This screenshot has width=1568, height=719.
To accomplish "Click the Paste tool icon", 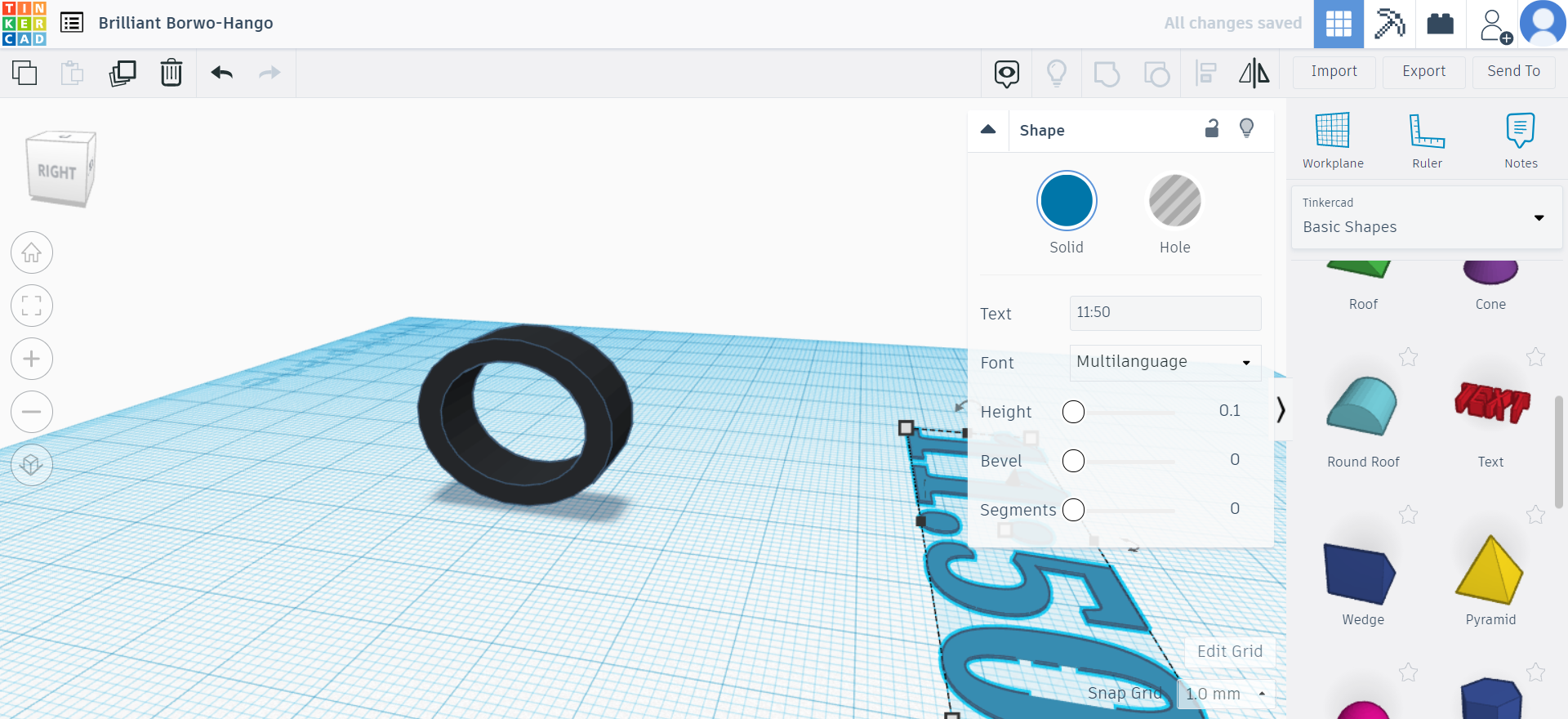I will (73, 73).
